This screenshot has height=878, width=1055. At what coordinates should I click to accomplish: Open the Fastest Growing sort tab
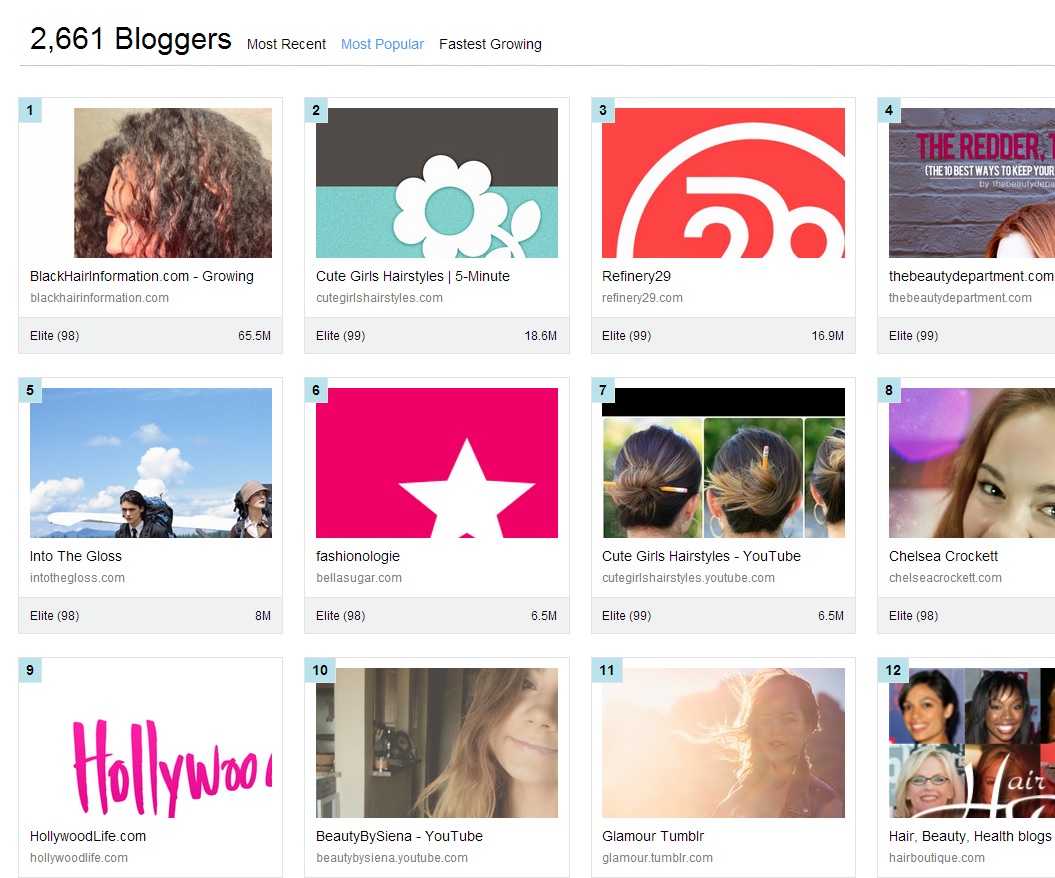(490, 44)
